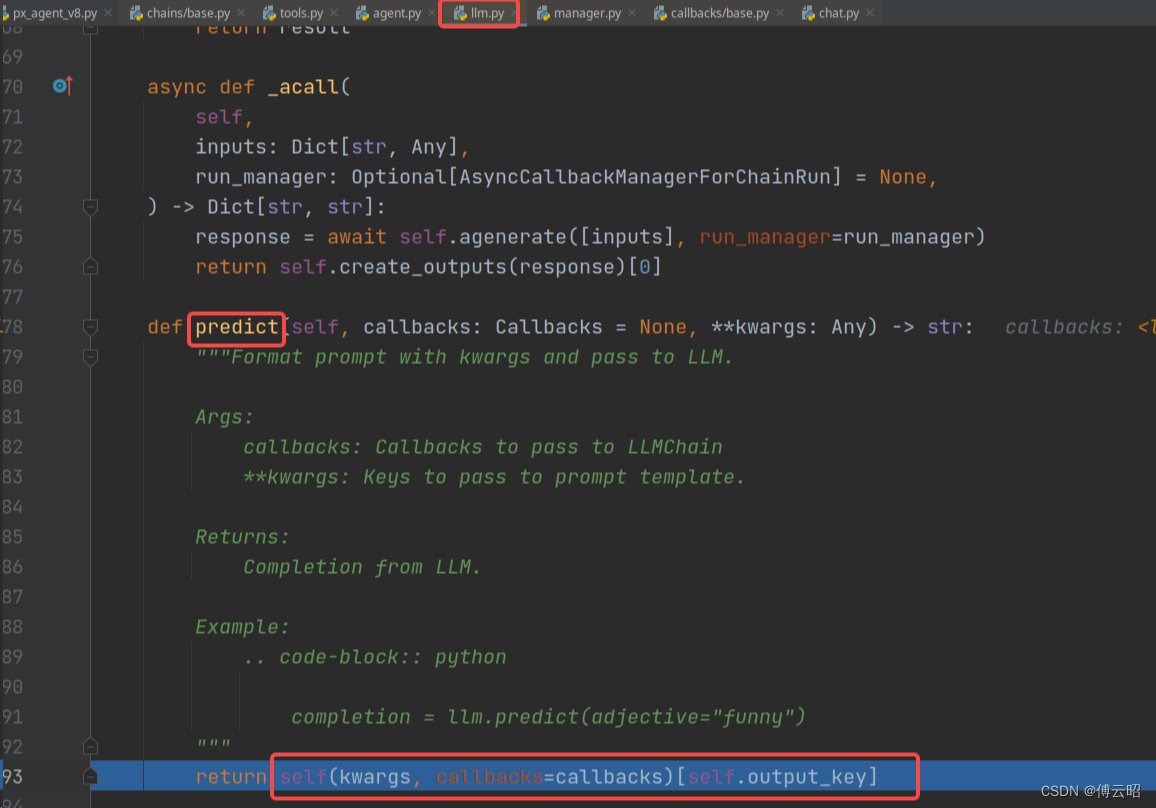Click the Callbacks type annotation on line 78
The width and height of the screenshot is (1156, 808).
pos(549,327)
